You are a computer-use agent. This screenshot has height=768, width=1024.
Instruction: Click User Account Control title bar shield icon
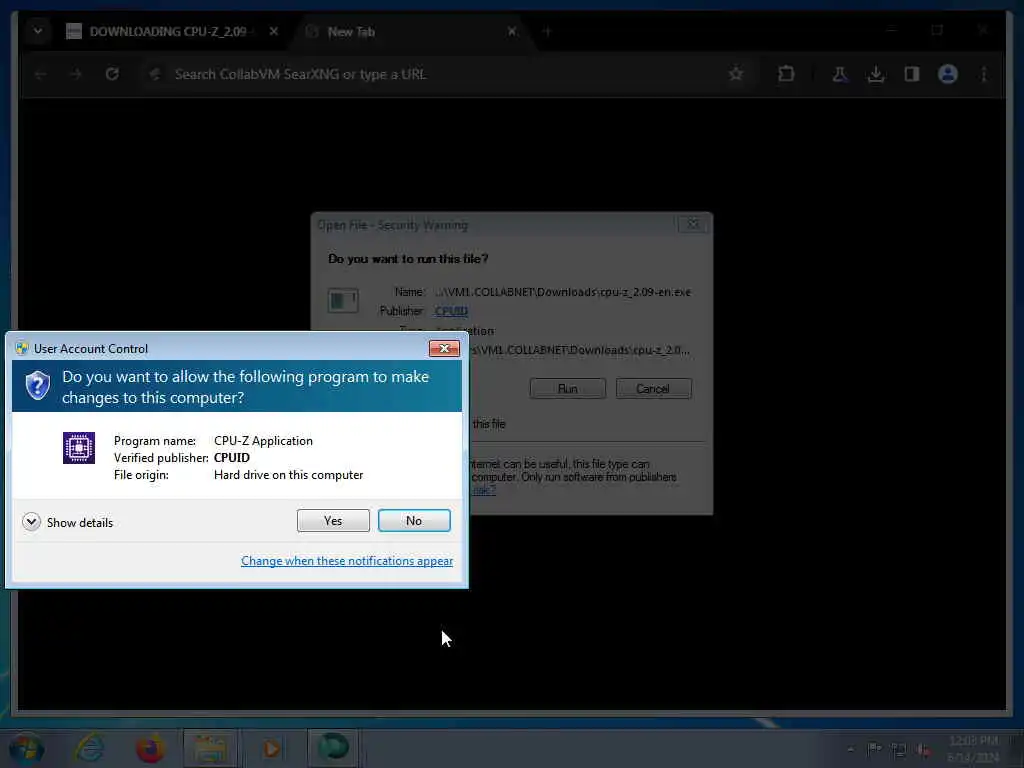click(x=22, y=348)
